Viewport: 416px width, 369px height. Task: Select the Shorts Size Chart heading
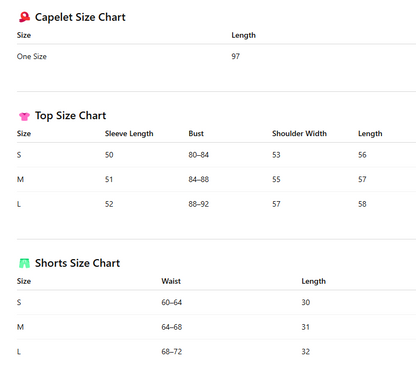(77, 263)
